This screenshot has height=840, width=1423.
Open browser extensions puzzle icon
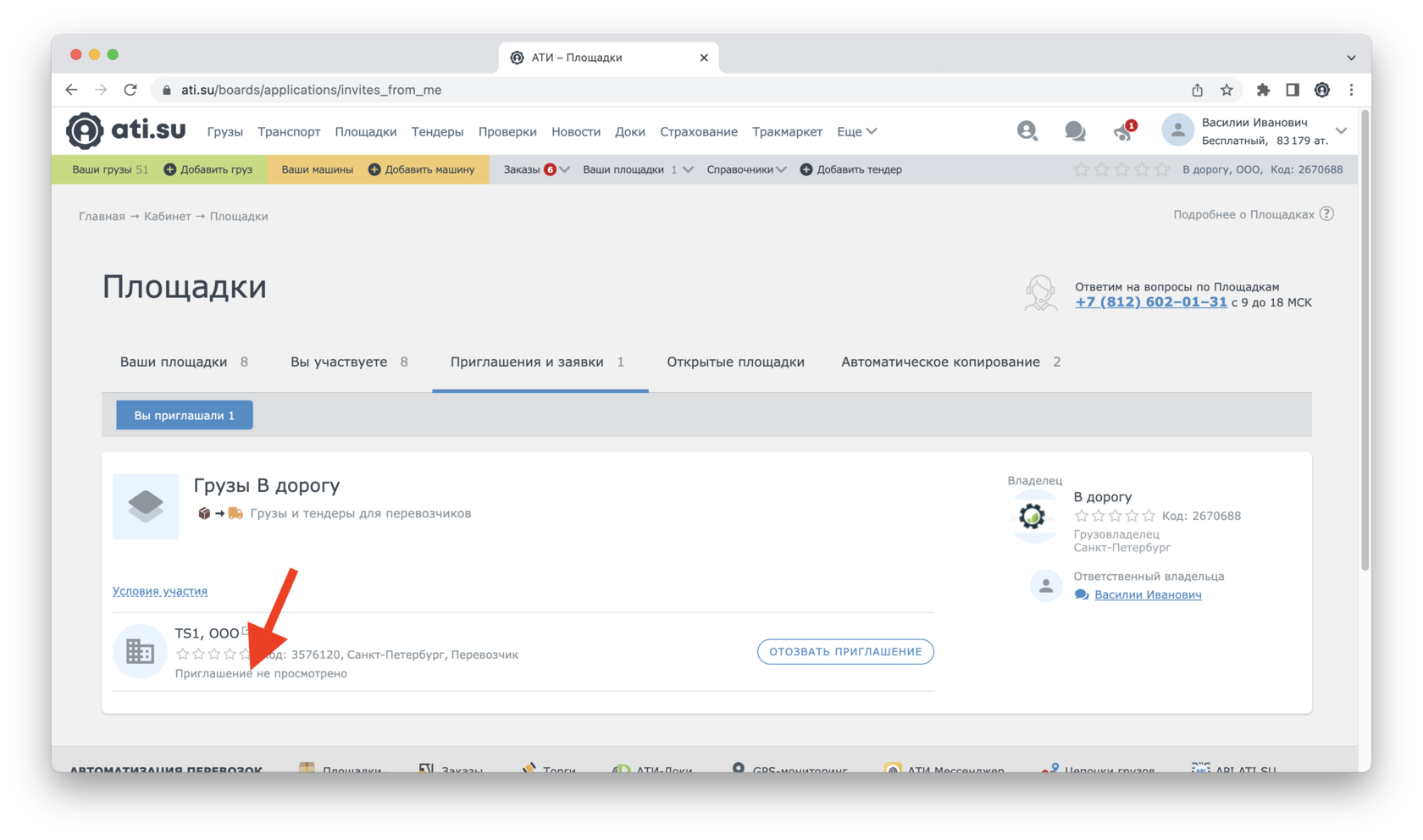(1263, 90)
